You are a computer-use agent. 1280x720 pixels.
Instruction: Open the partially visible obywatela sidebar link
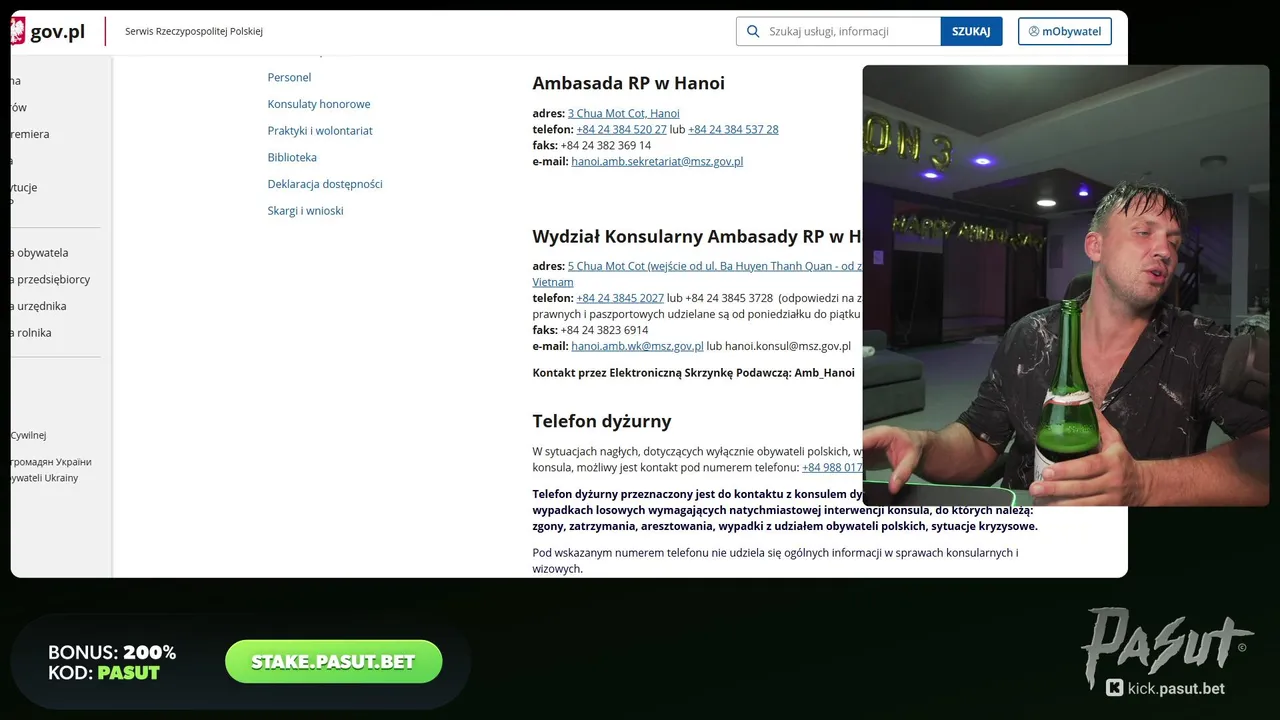click(40, 253)
